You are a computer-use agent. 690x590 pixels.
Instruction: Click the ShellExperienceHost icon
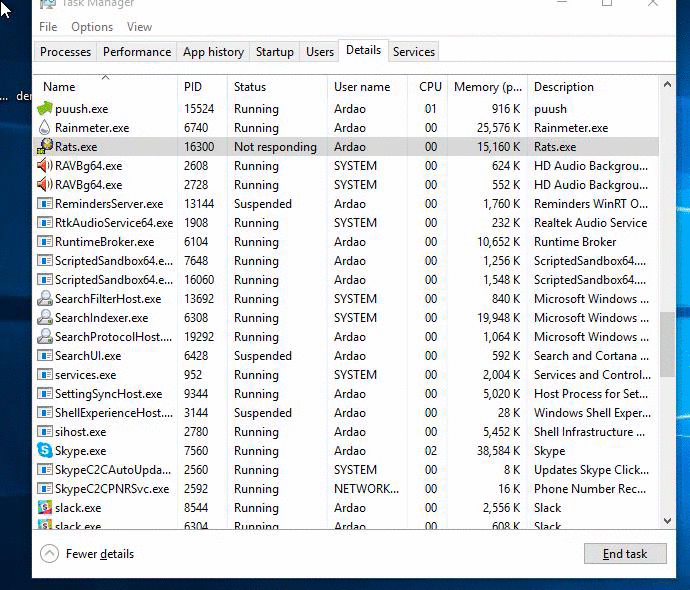click(x=44, y=412)
